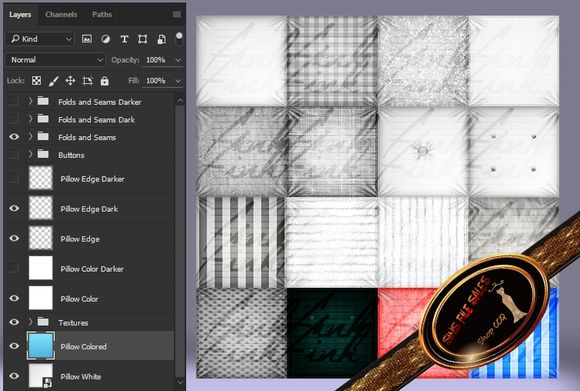Click Folds and Seams Darker folder icon
The image size is (580, 391).
coord(43,101)
